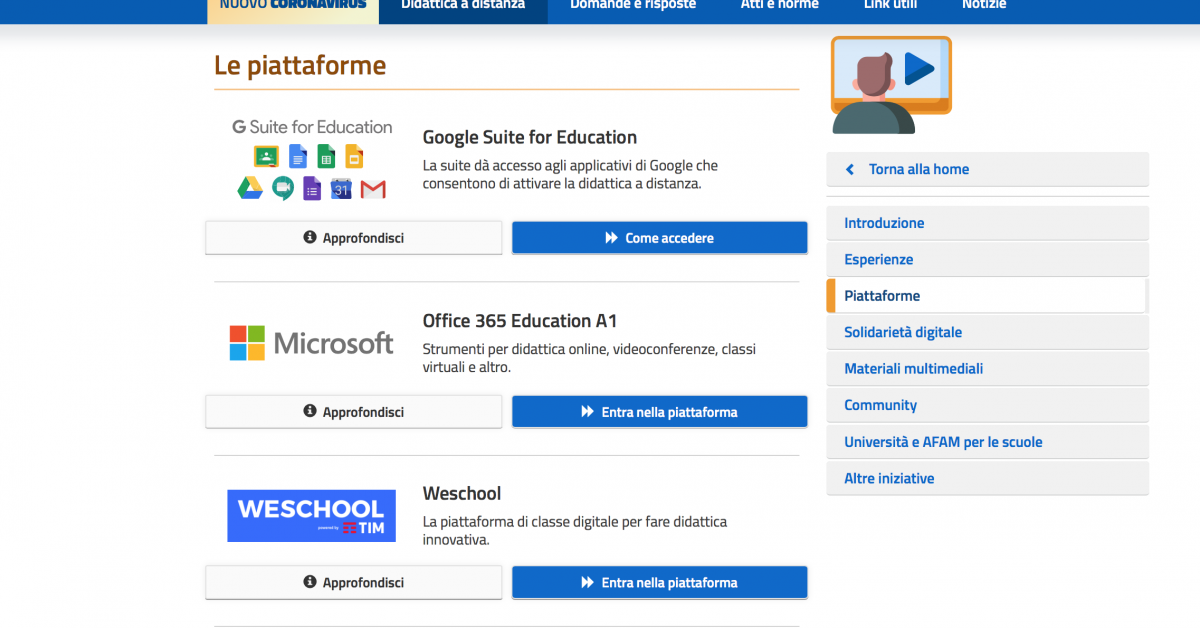Click the info icon in Office 365 Approfondisci
The image size is (1200, 628).
(x=310, y=412)
